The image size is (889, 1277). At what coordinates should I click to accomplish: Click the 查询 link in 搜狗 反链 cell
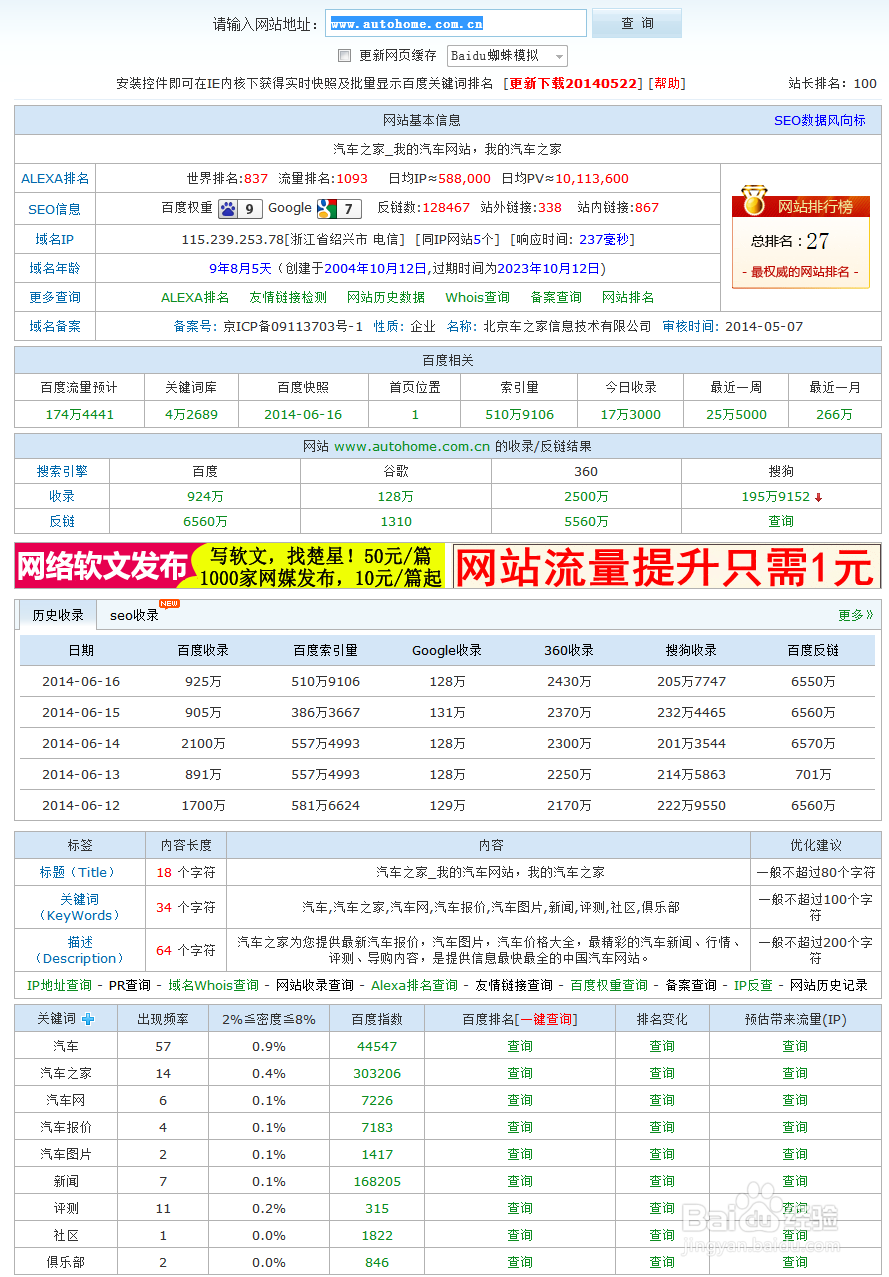781,522
